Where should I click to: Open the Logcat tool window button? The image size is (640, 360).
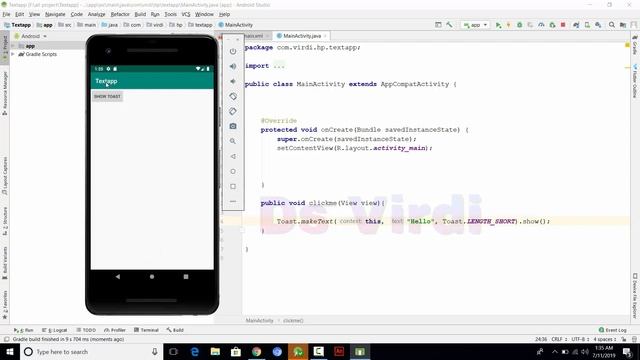pyautogui.click(x=55, y=330)
